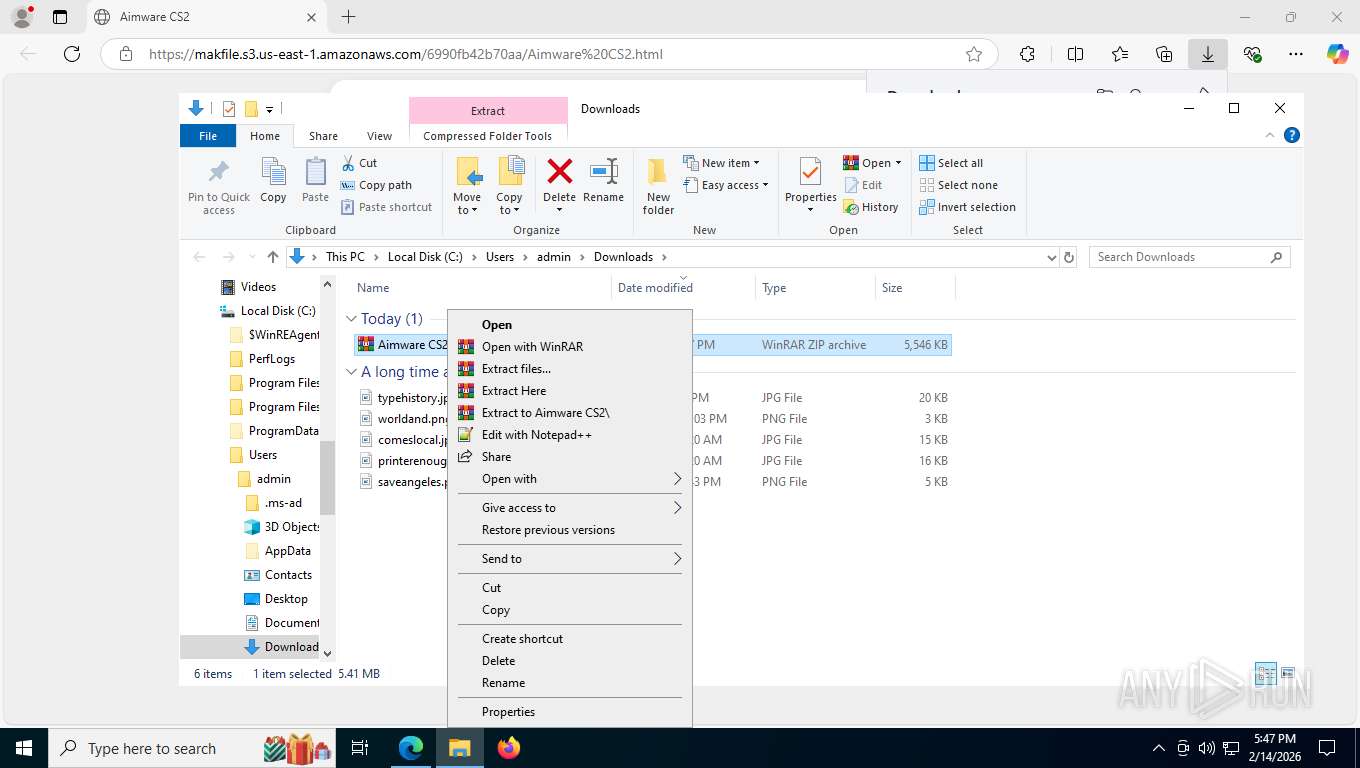The width and height of the screenshot is (1360, 768).
Task: Reload the page in Edge
Action: click(72, 54)
